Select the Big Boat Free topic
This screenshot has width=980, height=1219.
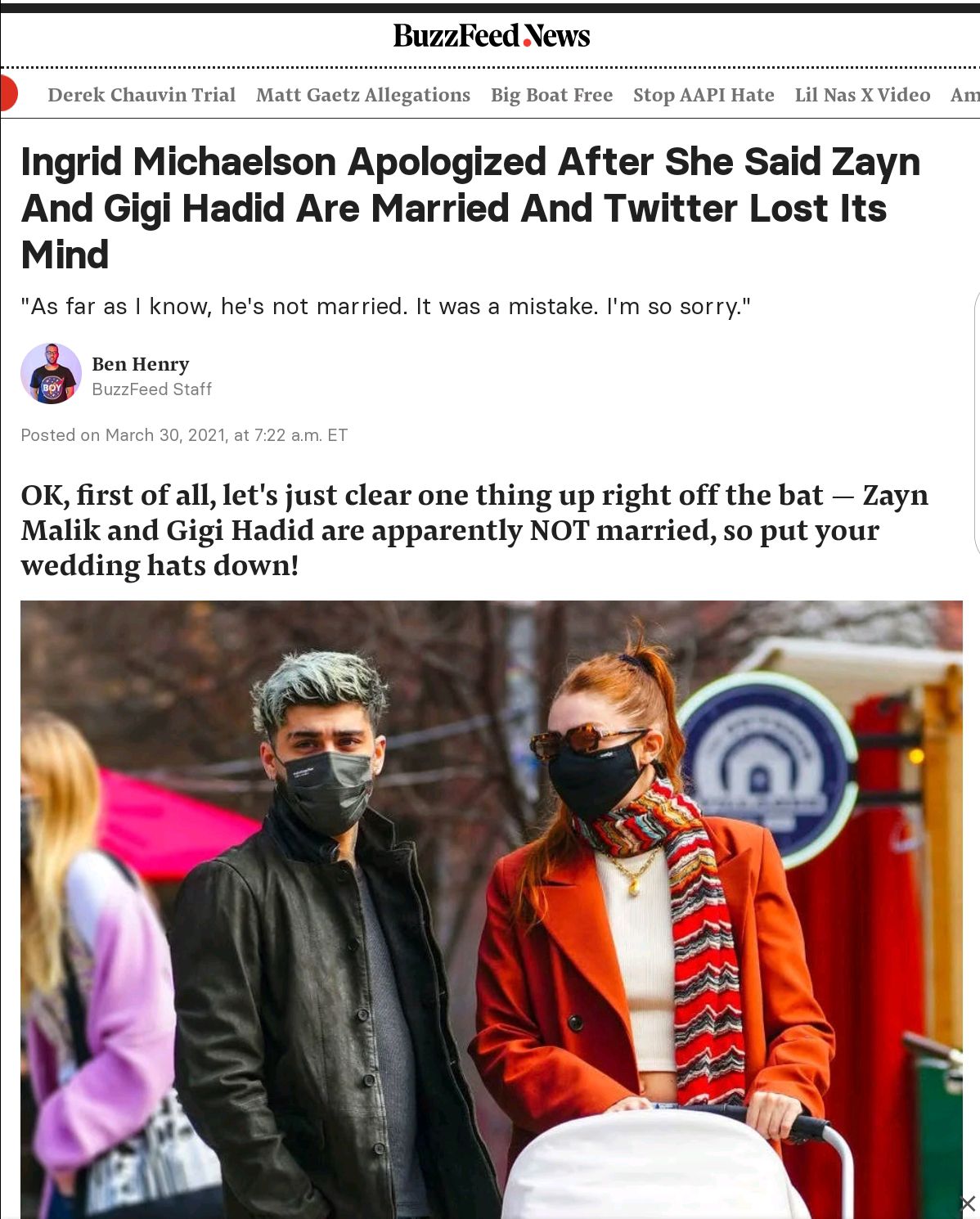point(551,95)
